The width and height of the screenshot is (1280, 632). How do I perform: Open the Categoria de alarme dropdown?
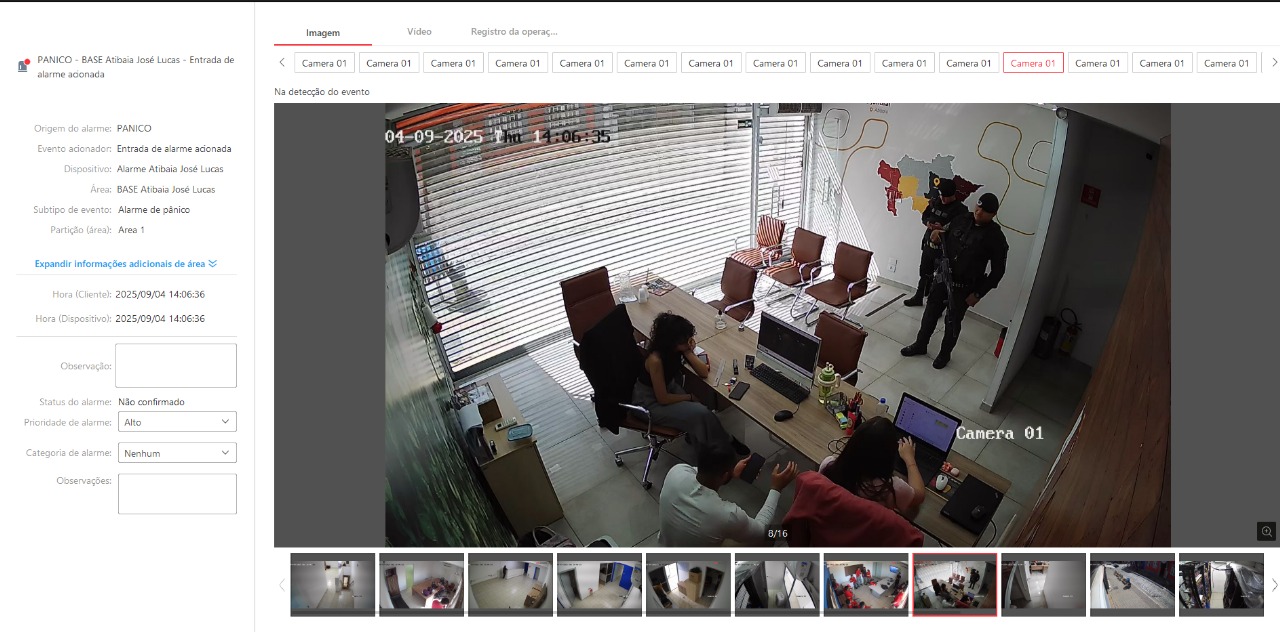pyautogui.click(x=177, y=453)
